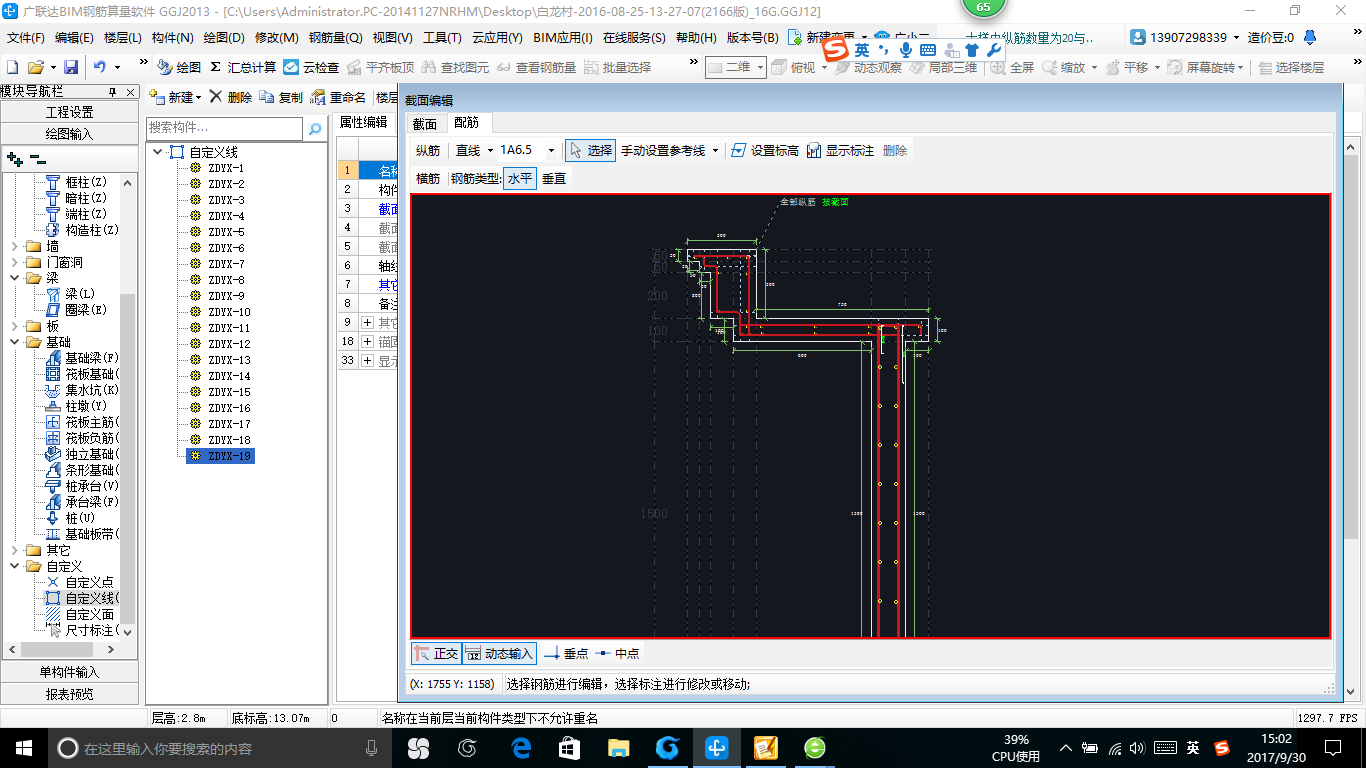Click the Sogou input wrench icon
The height and width of the screenshot is (768, 1366).
(994, 49)
